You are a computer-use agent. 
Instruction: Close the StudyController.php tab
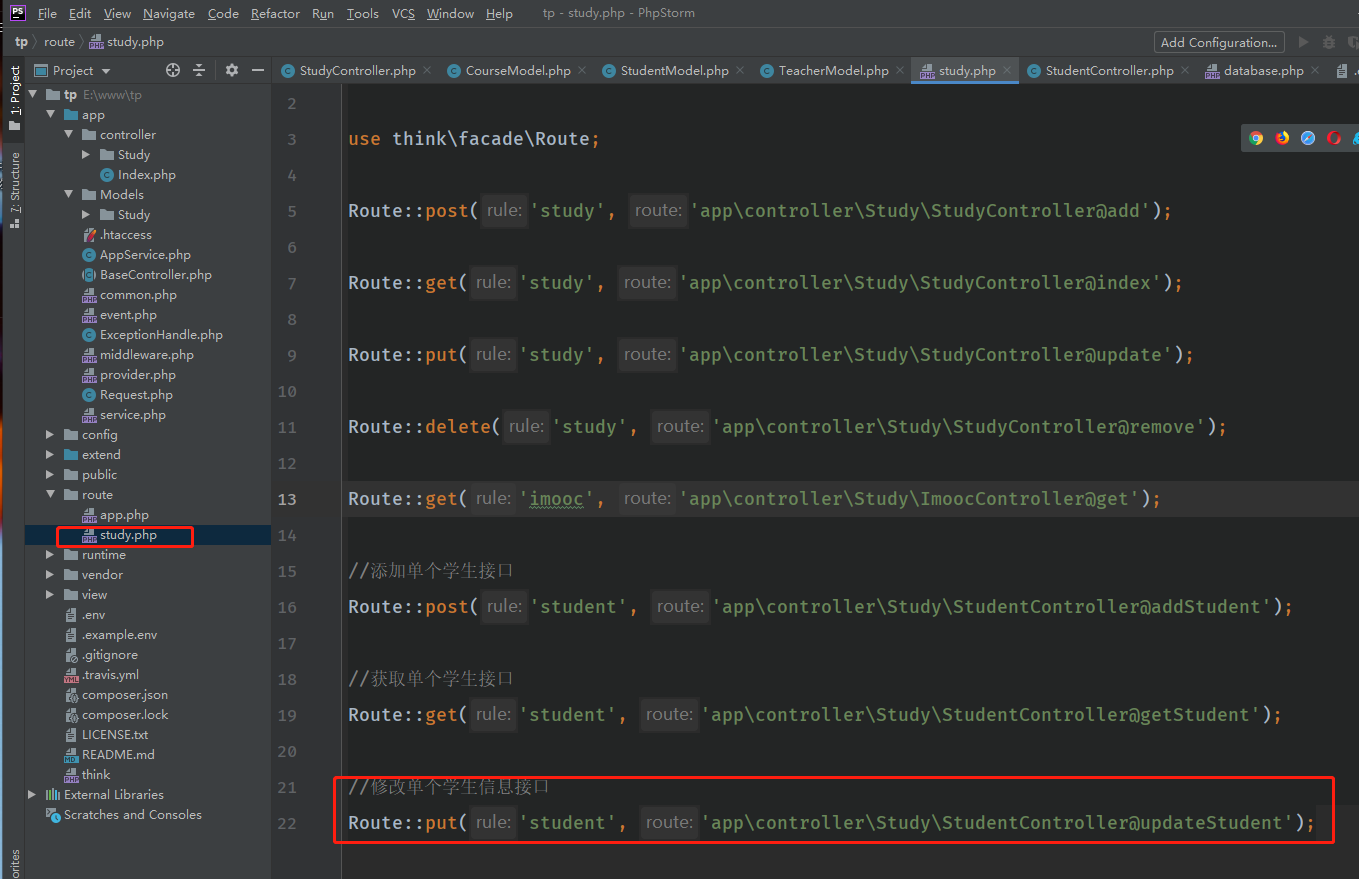427,70
